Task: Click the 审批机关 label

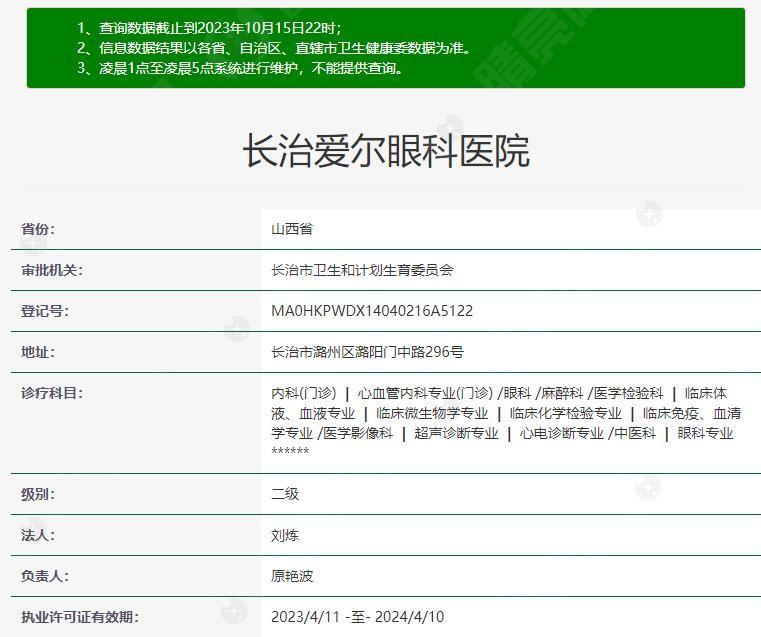Action: pos(52,270)
